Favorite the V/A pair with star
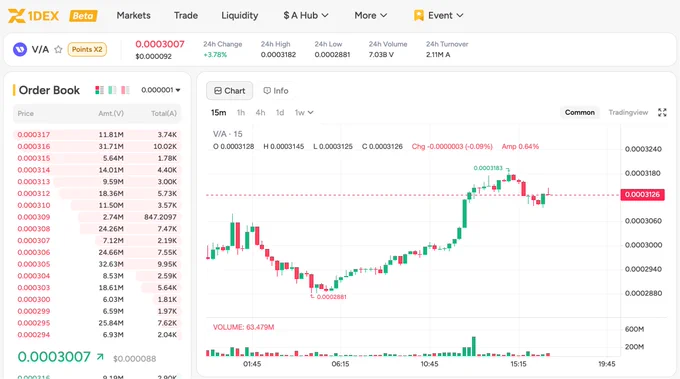The height and width of the screenshot is (379, 680). (x=58, y=49)
